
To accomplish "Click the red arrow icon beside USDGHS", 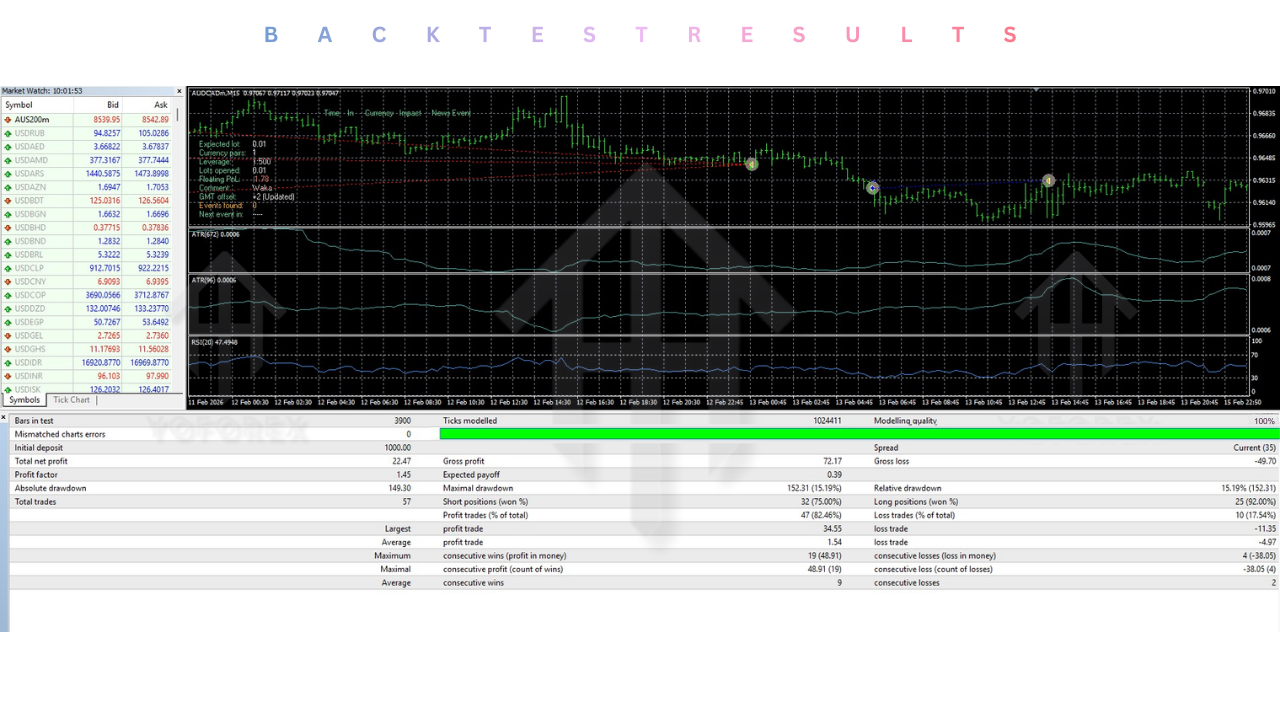I will click(x=8, y=349).
